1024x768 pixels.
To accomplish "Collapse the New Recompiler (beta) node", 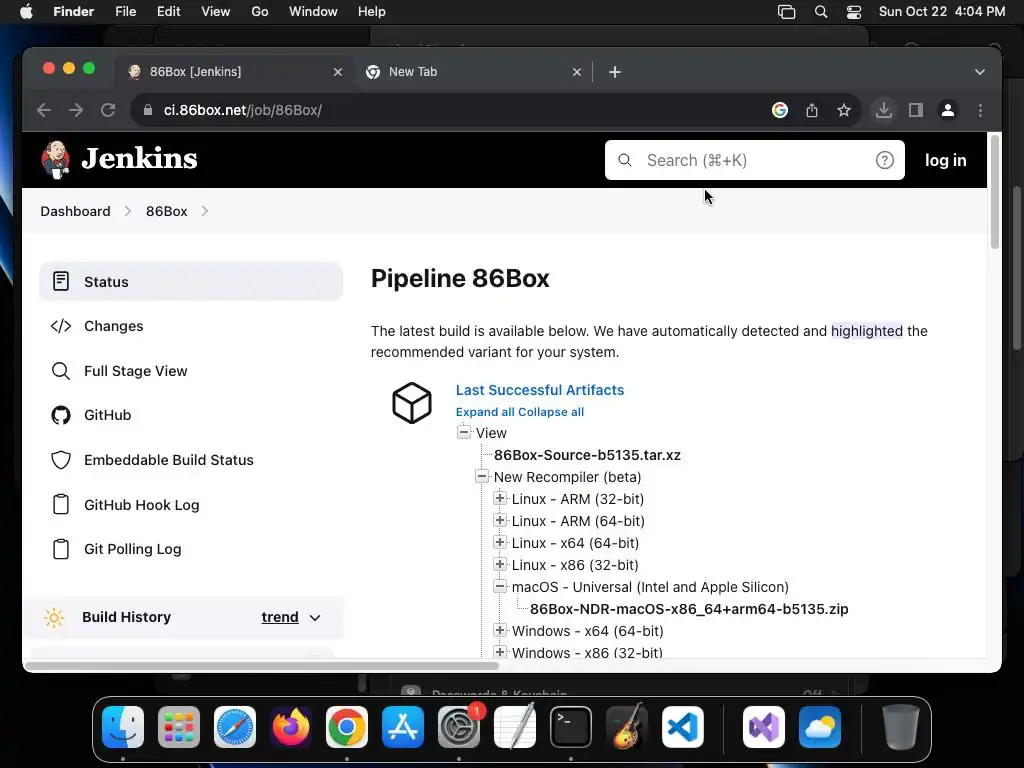I will point(482,476).
